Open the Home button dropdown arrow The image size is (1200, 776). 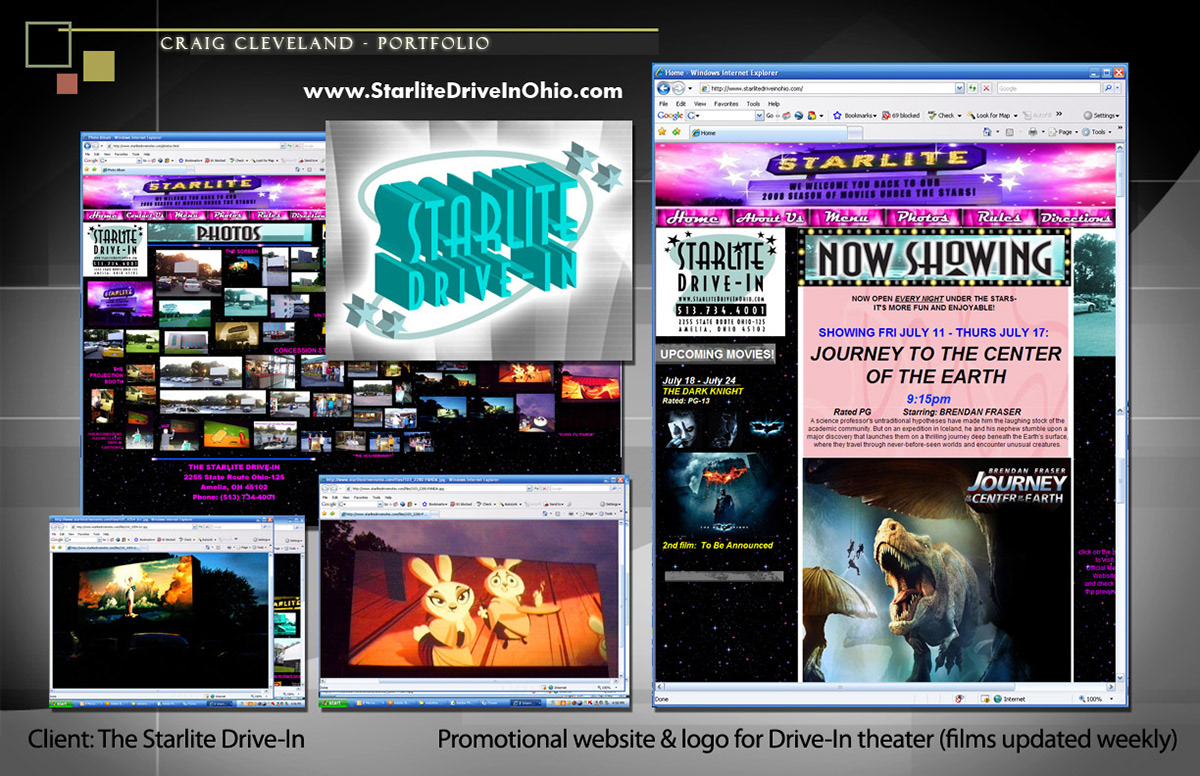click(x=997, y=131)
